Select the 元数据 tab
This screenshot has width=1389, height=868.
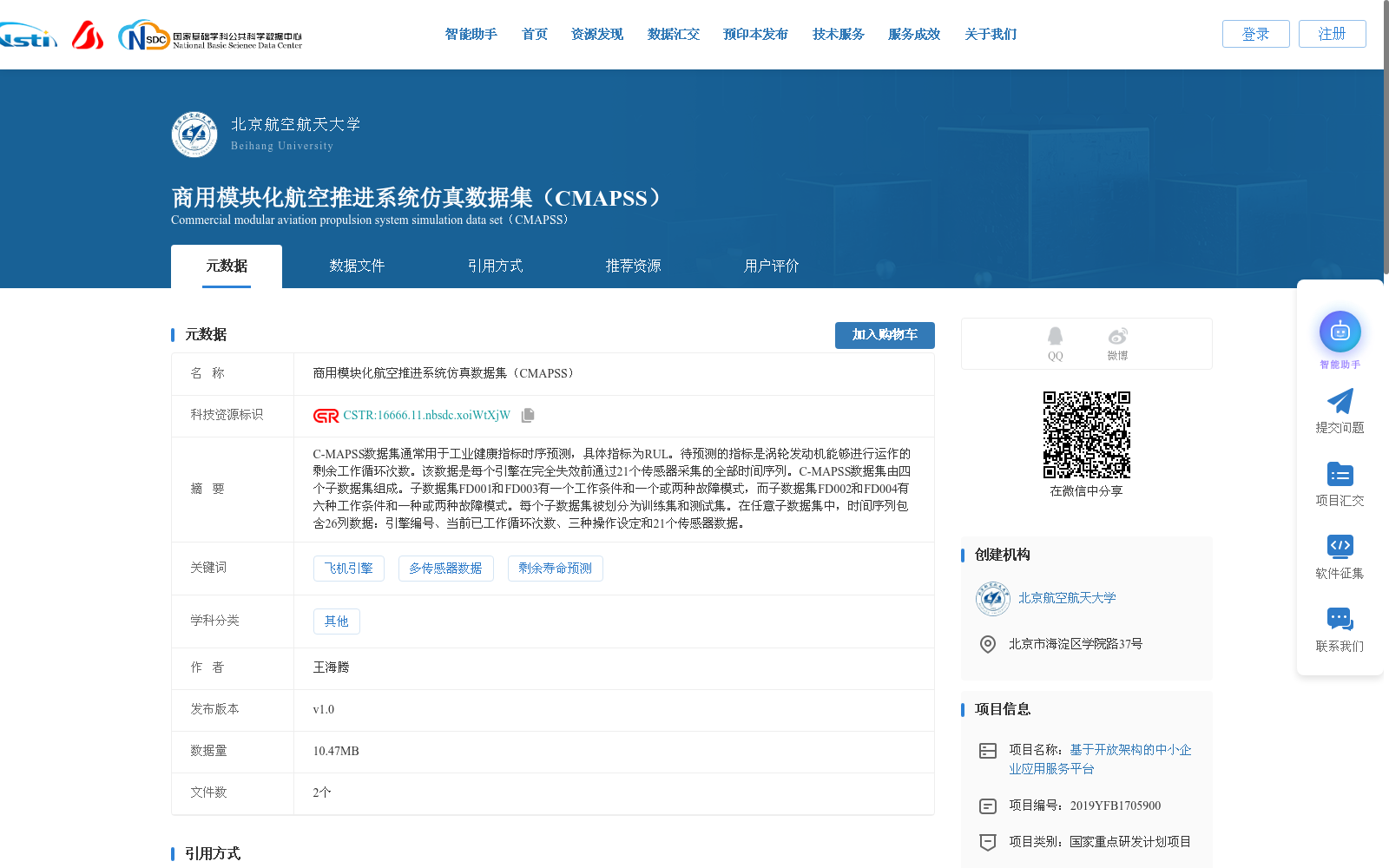(x=227, y=266)
